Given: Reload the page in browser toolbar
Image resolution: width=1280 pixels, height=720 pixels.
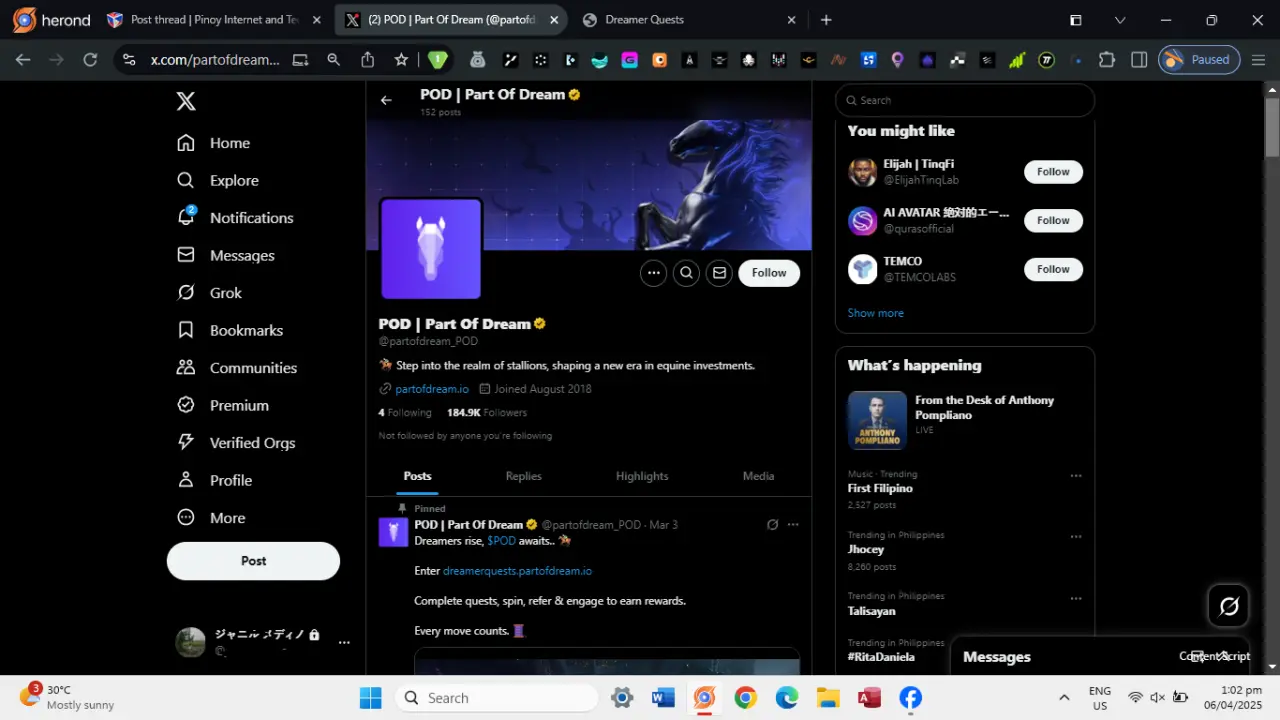Looking at the screenshot, I should 90,60.
